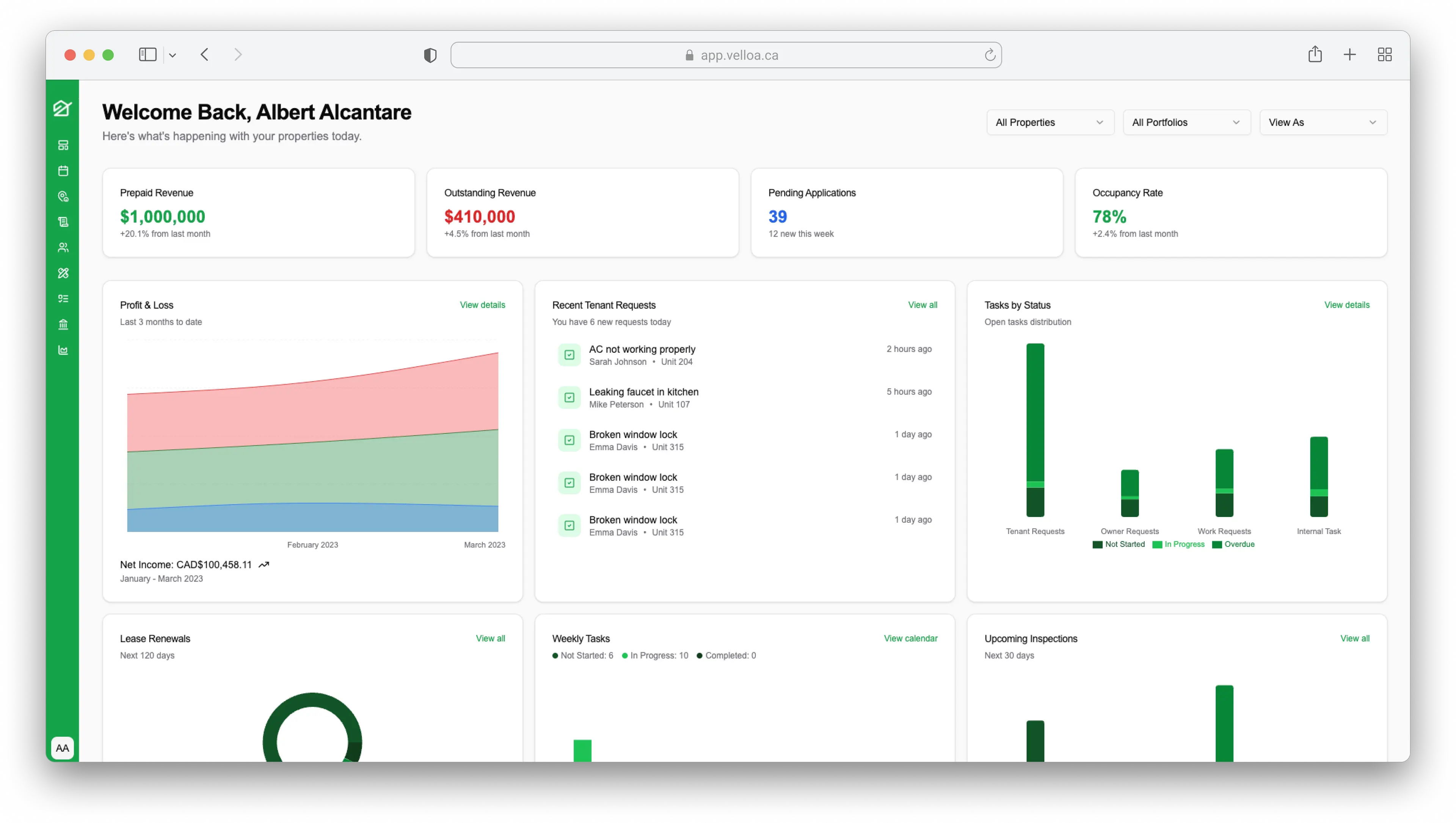Open the reports chart icon in sidebar
Viewport: 1456px width, 823px height.
(63, 350)
